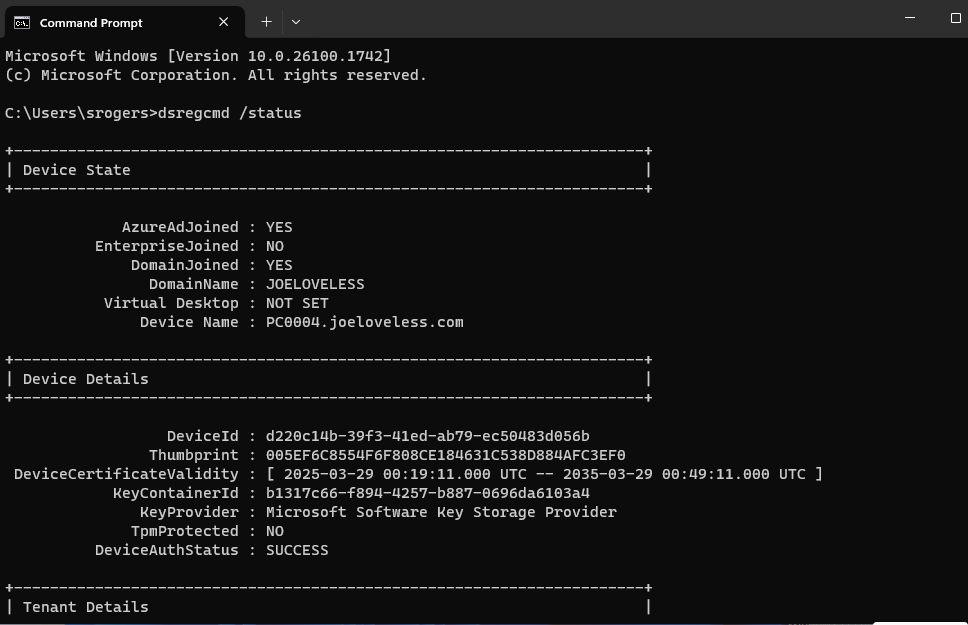Minimize the terminal window
Viewport: 968px width, 625px height.
coord(910,18)
